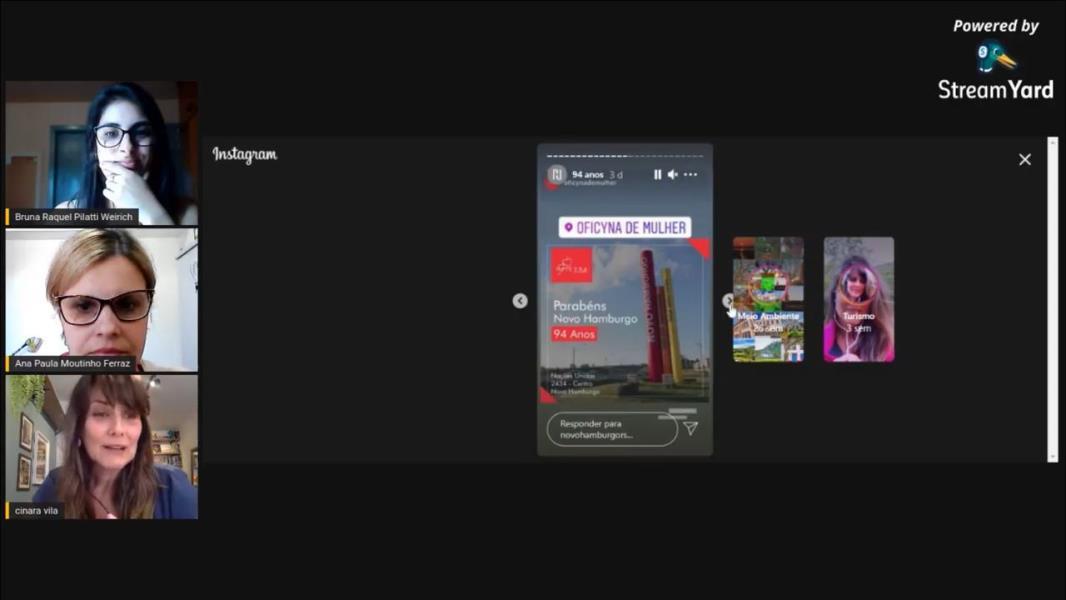The height and width of the screenshot is (600, 1066).
Task: Advance to the next story arrow
Action: click(x=728, y=300)
